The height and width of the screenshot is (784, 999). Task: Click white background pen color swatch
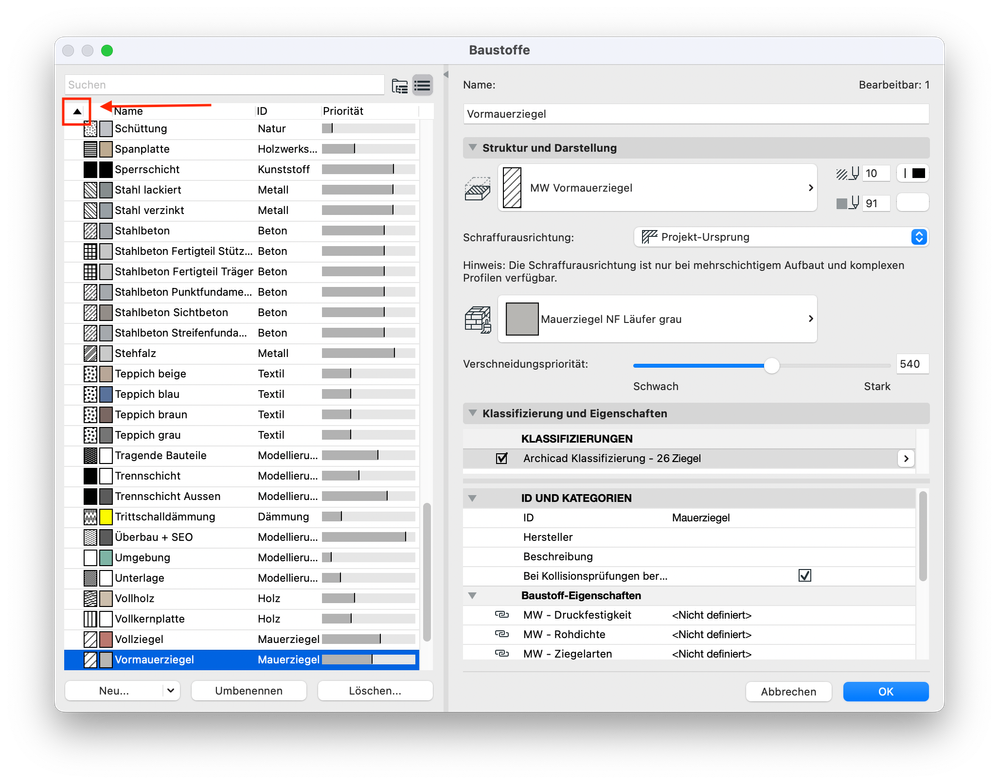913,203
